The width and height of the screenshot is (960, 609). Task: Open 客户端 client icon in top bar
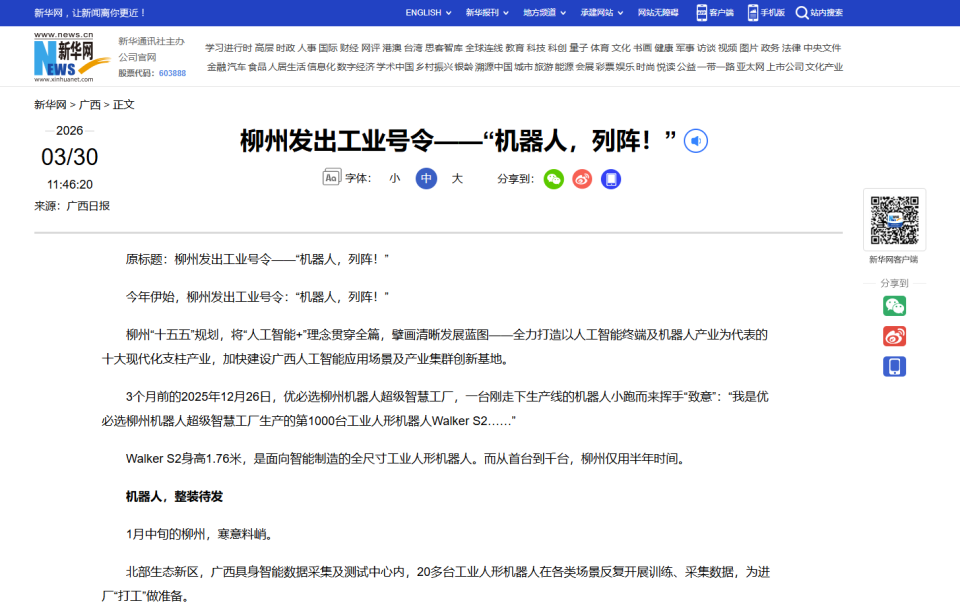[714, 12]
